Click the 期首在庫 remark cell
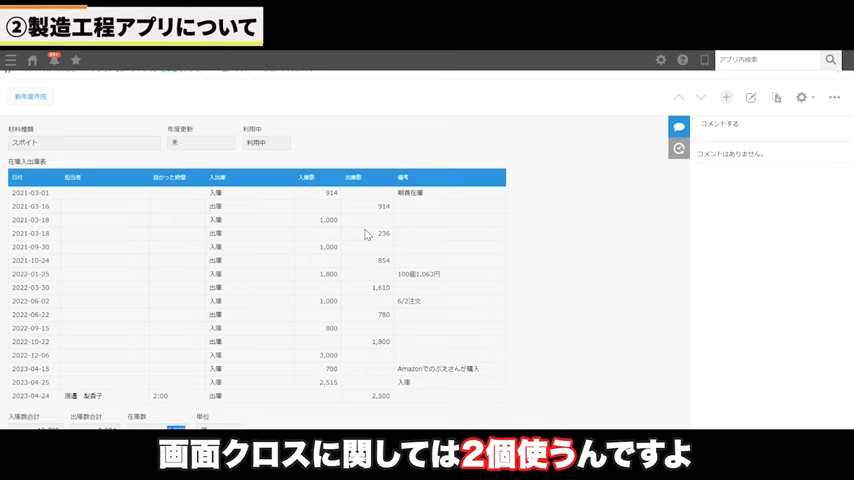 (410, 193)
